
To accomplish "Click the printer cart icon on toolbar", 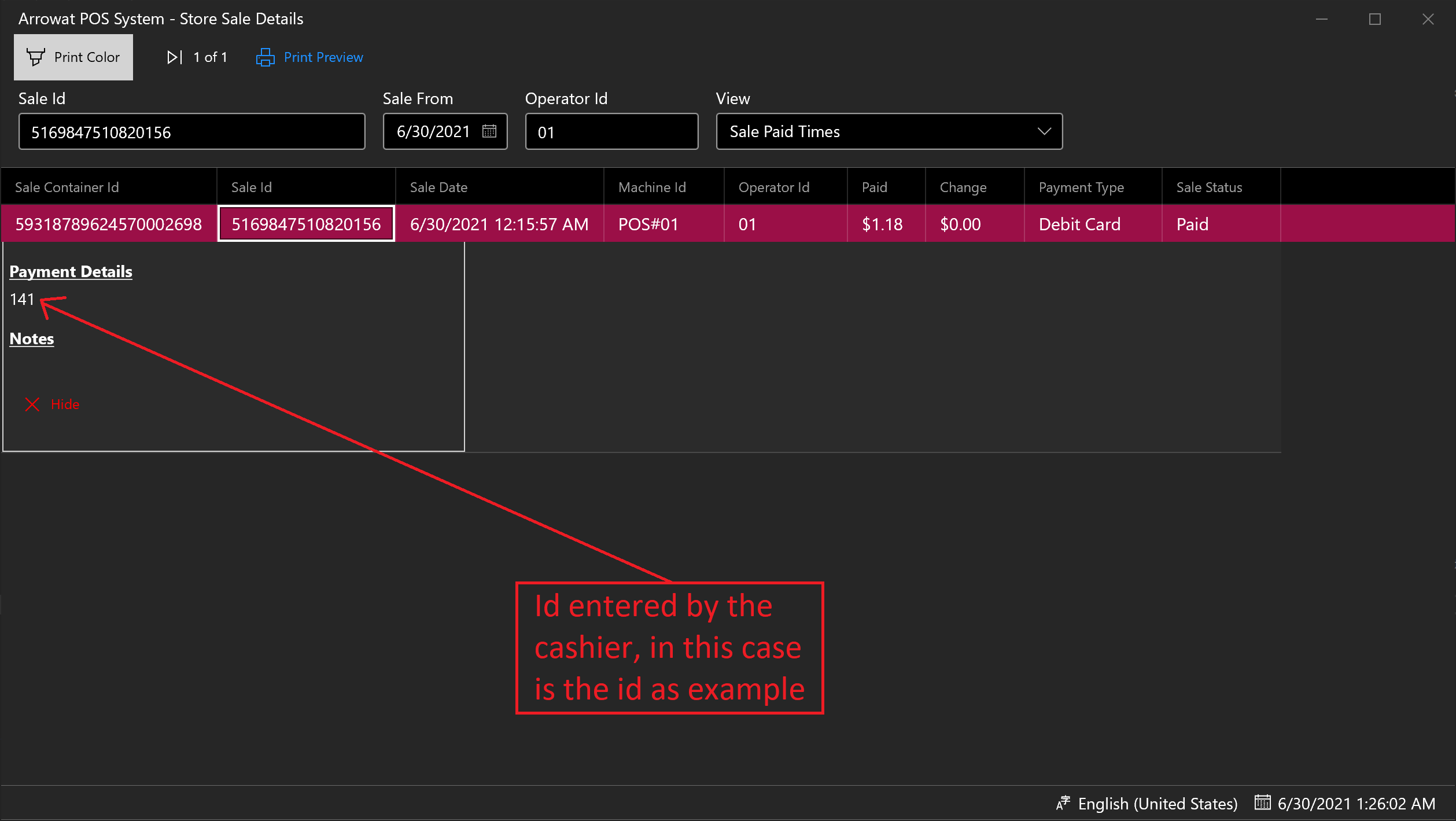I will pos(37,57).
